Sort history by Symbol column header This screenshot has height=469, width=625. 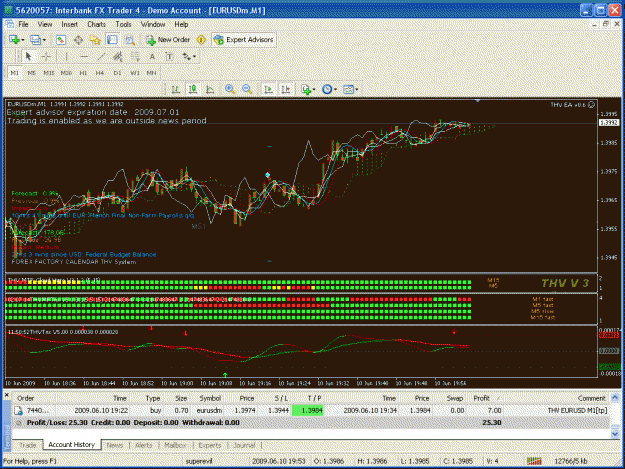click(x=210, y=398)
